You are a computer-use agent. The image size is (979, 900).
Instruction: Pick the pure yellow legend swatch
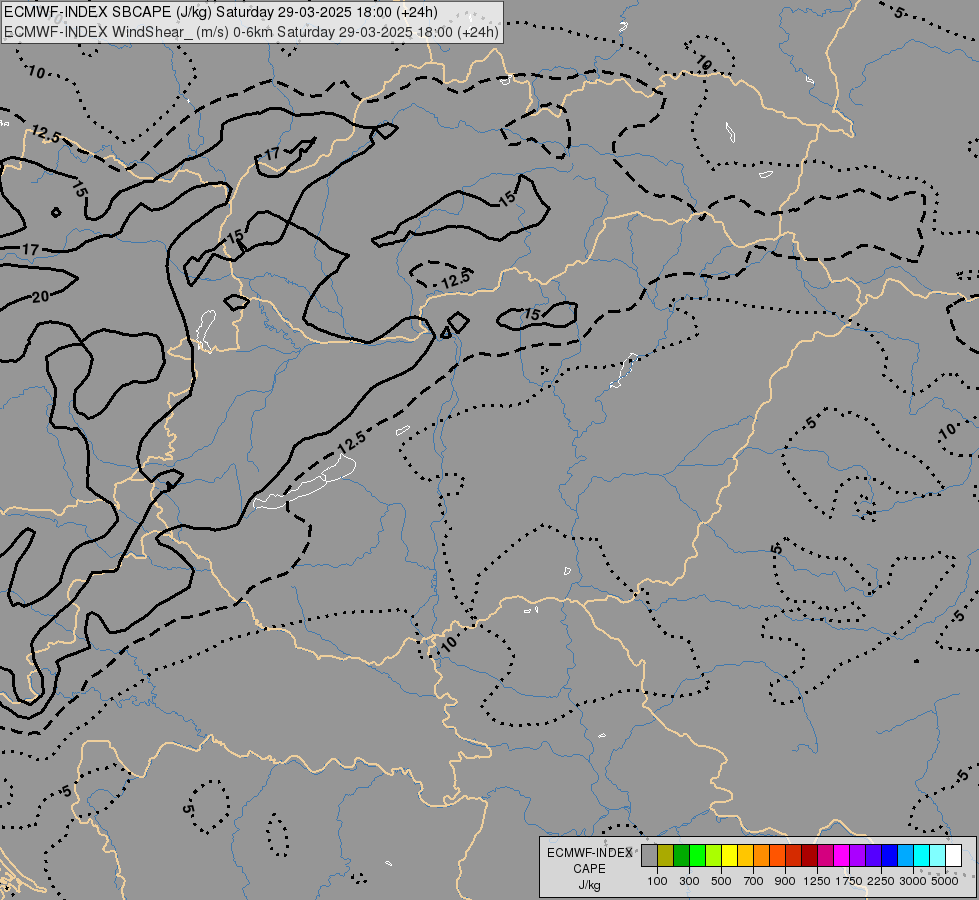tap(729, 855)
